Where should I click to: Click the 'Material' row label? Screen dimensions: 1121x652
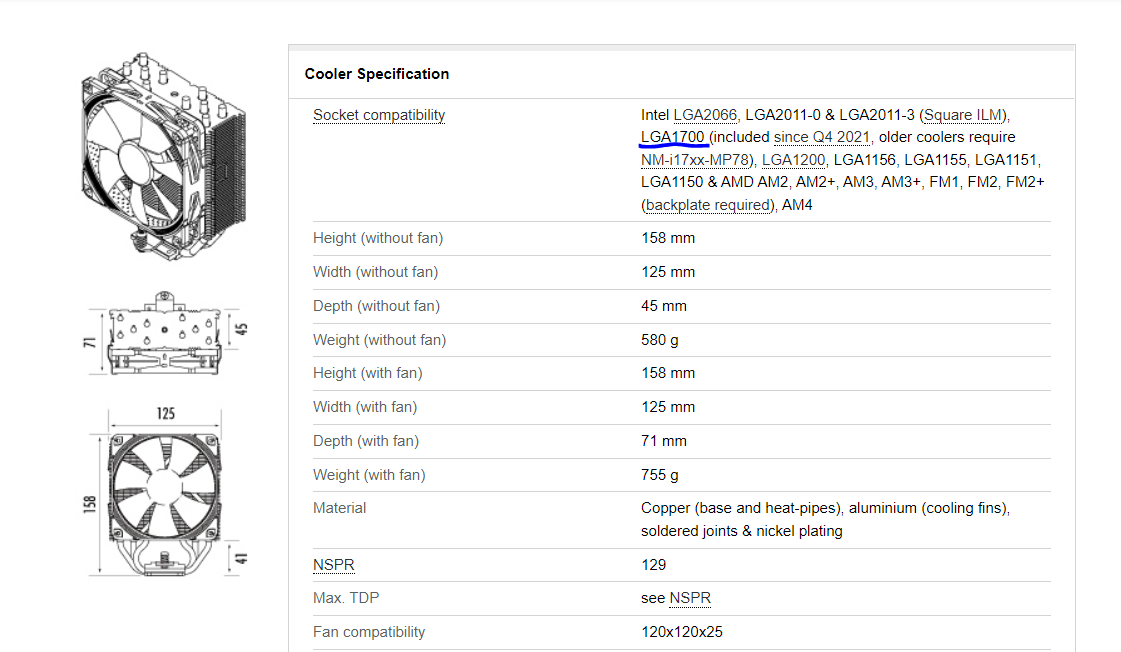click(x=339, y=508)
